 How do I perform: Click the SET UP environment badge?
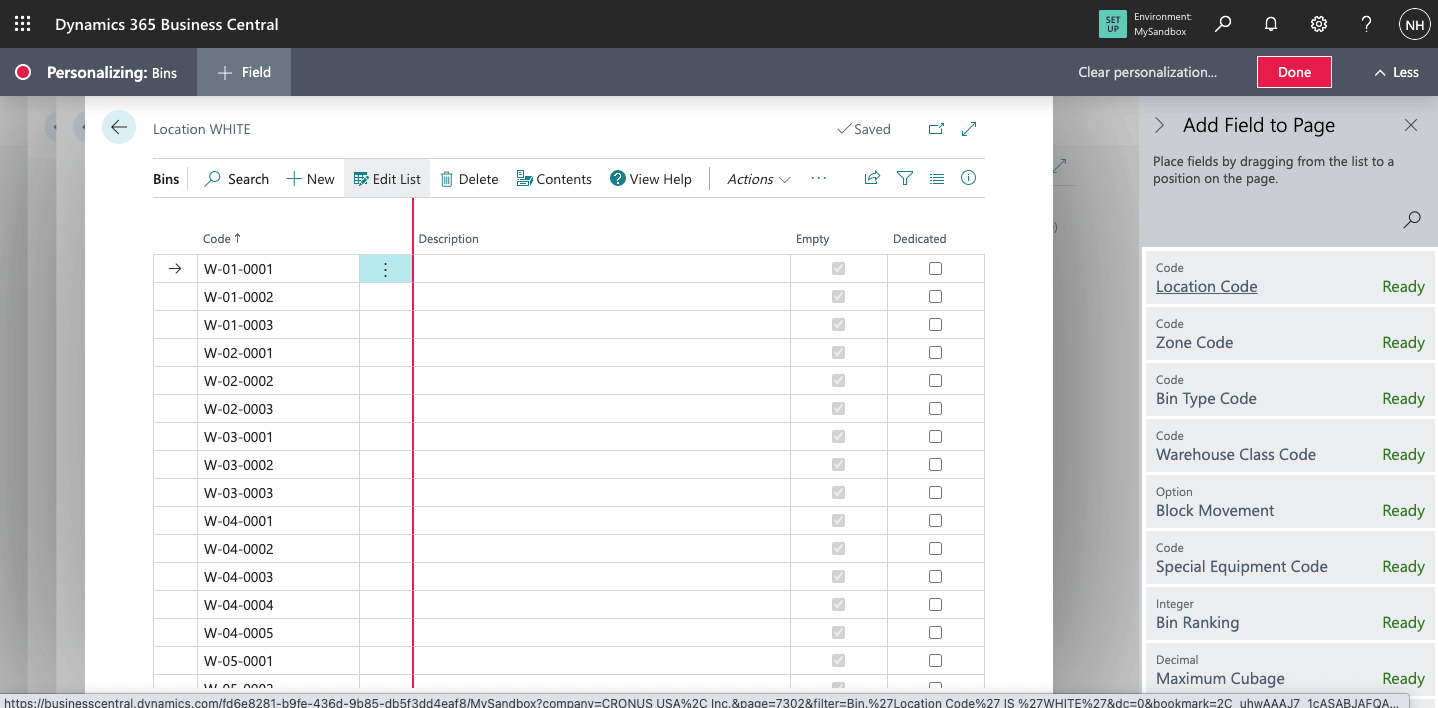pos(1112,24)
